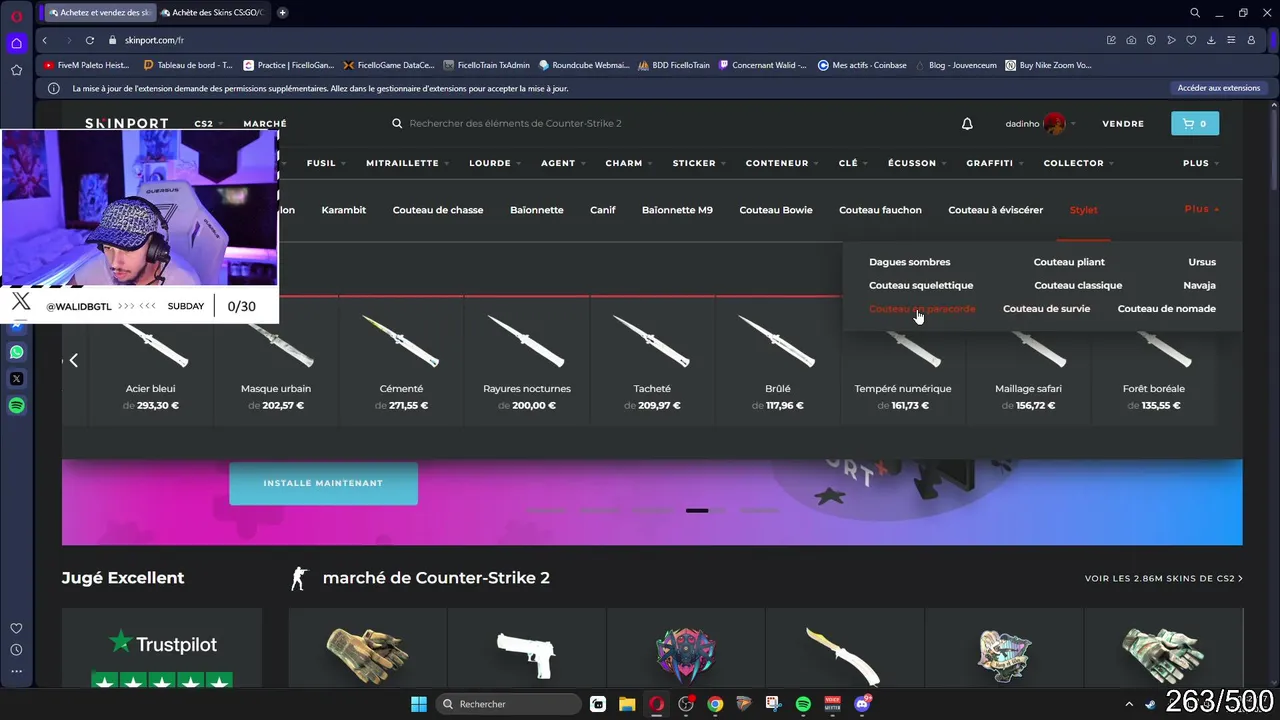Show hidden system tray icons

click(x=1129, y=704)
